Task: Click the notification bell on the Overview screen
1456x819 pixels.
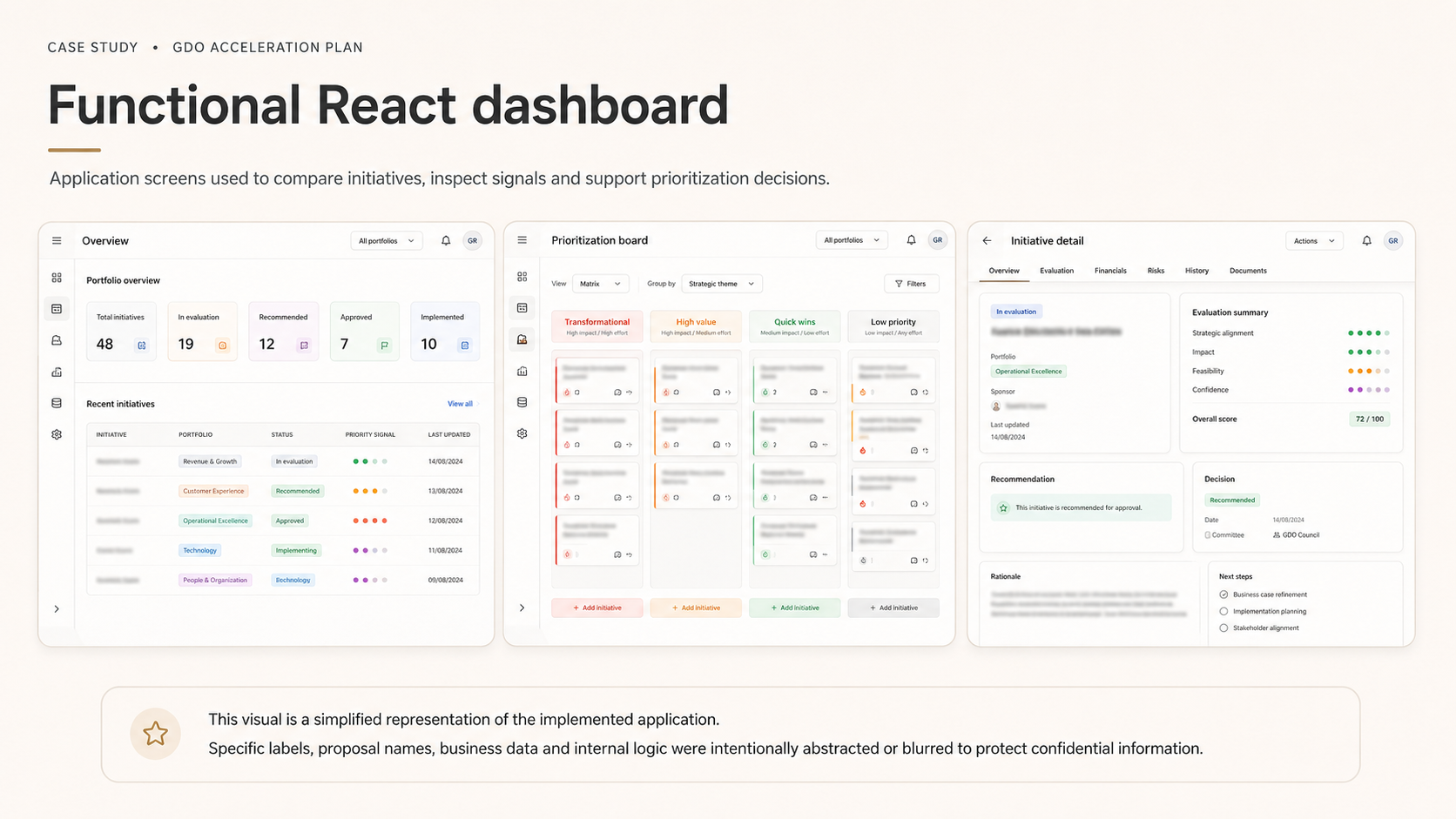Action: point(446,241)
